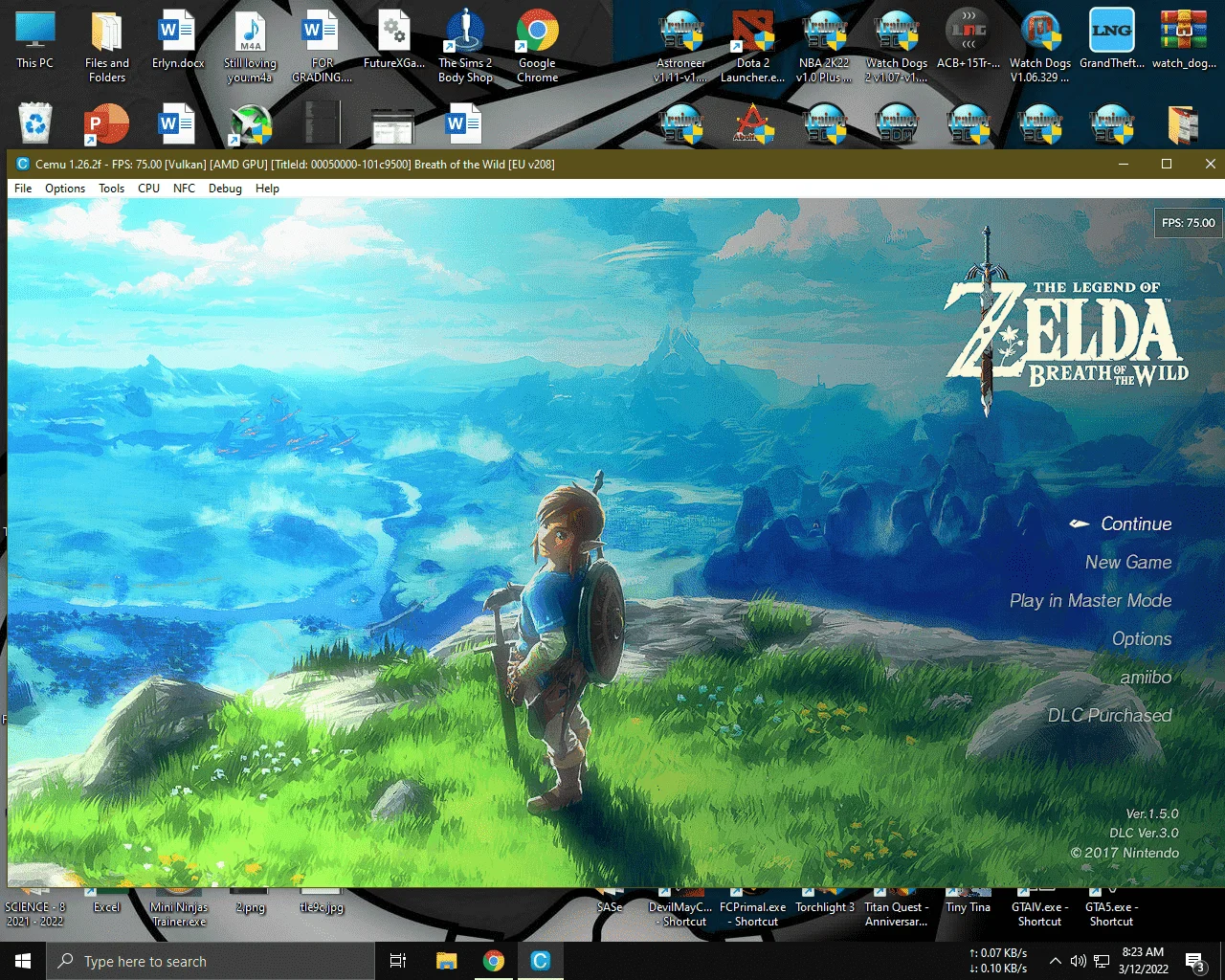Select the GTA5.exe Shortcut item
This screenshot has width=1225, height=980.
click(x=1111, y=909)
